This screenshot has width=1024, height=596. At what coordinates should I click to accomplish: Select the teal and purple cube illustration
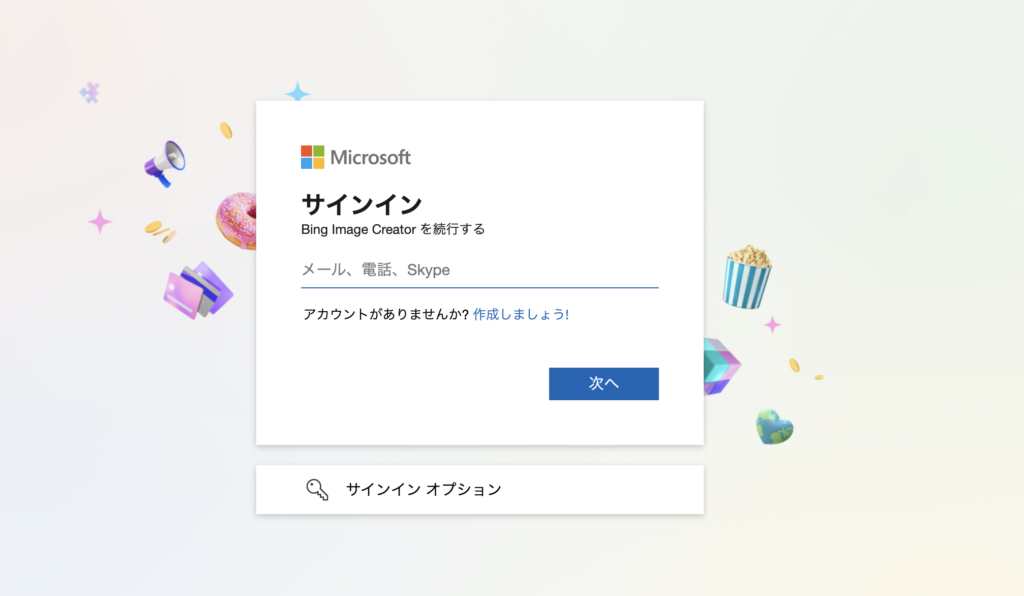[x=720, y=366]
